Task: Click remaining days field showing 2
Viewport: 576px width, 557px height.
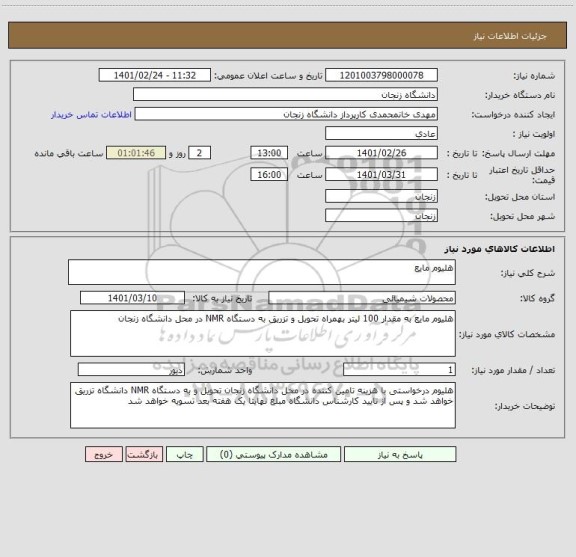Action: pyautogui.click(x=199, y=153)
